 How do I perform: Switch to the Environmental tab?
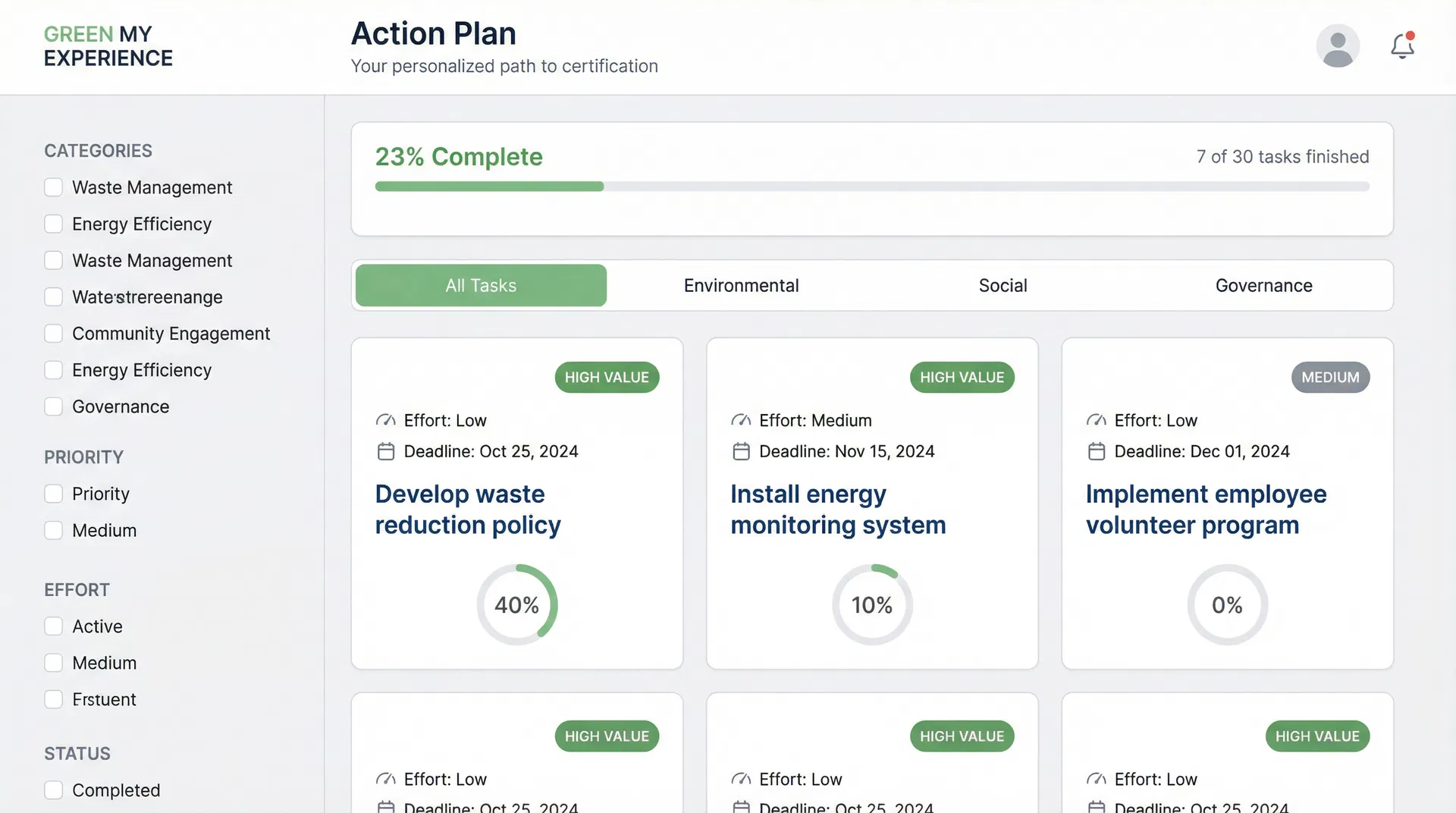[x=741, y=285]
